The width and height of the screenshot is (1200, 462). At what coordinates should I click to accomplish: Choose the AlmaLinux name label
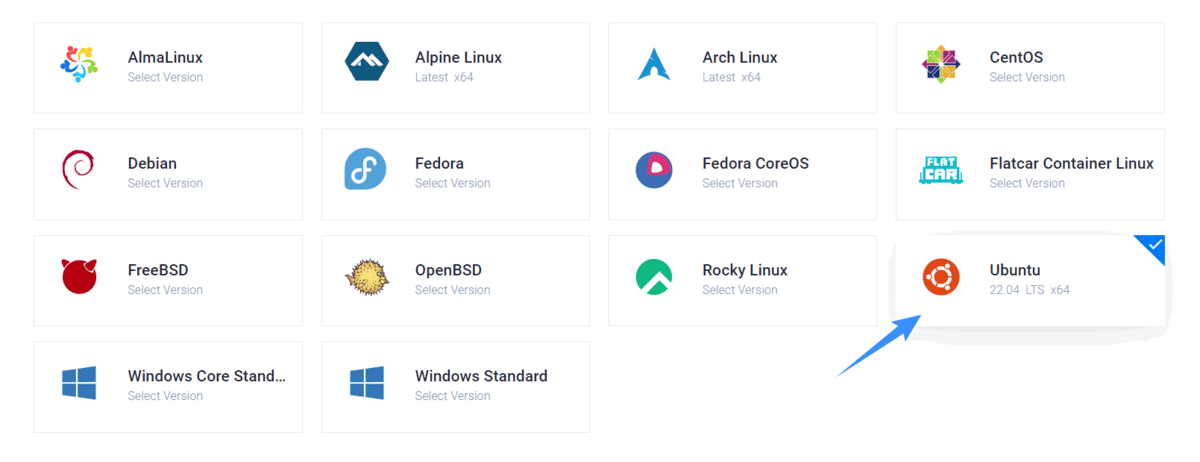[x=165, y=58]
